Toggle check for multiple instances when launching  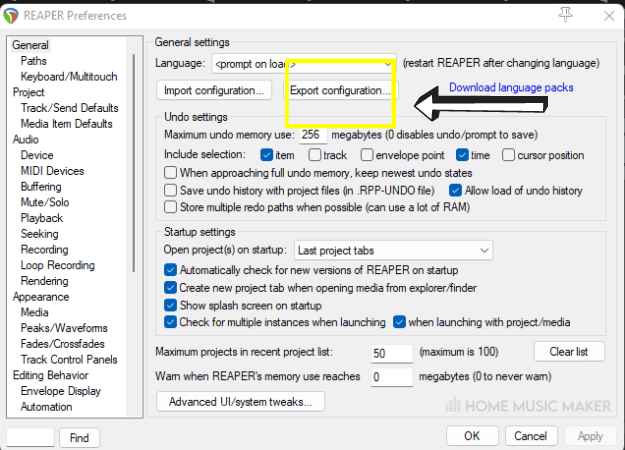[170, 322]
